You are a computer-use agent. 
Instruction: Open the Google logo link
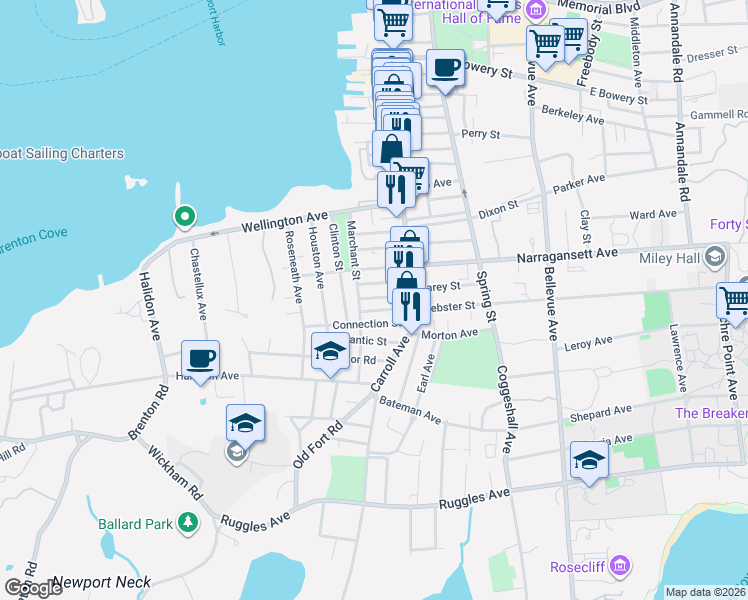pos(33,588)
